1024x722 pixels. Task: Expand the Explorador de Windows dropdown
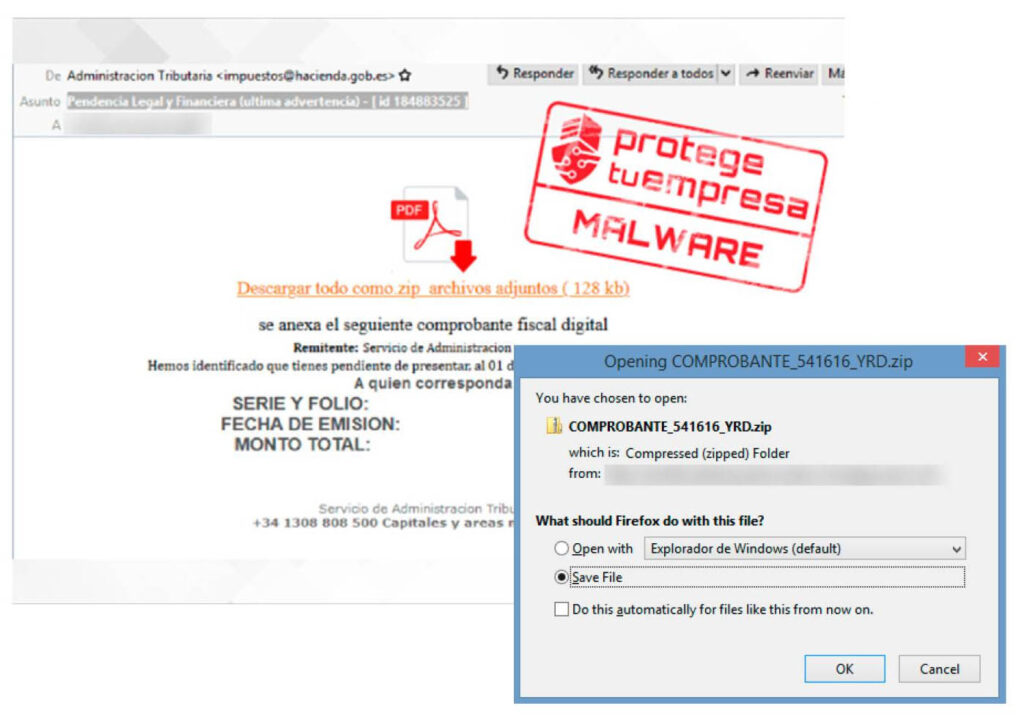click(805, 548)
